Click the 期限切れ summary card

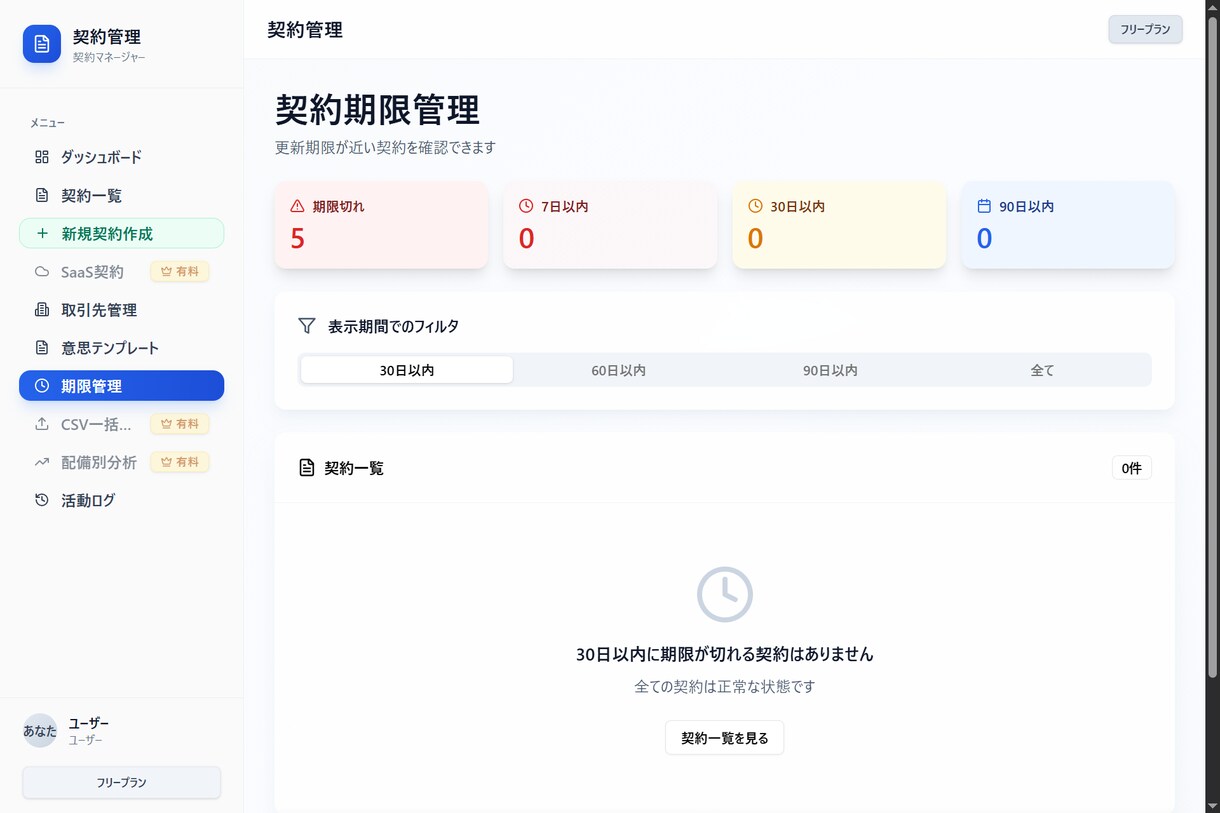[x=381, y=225]
